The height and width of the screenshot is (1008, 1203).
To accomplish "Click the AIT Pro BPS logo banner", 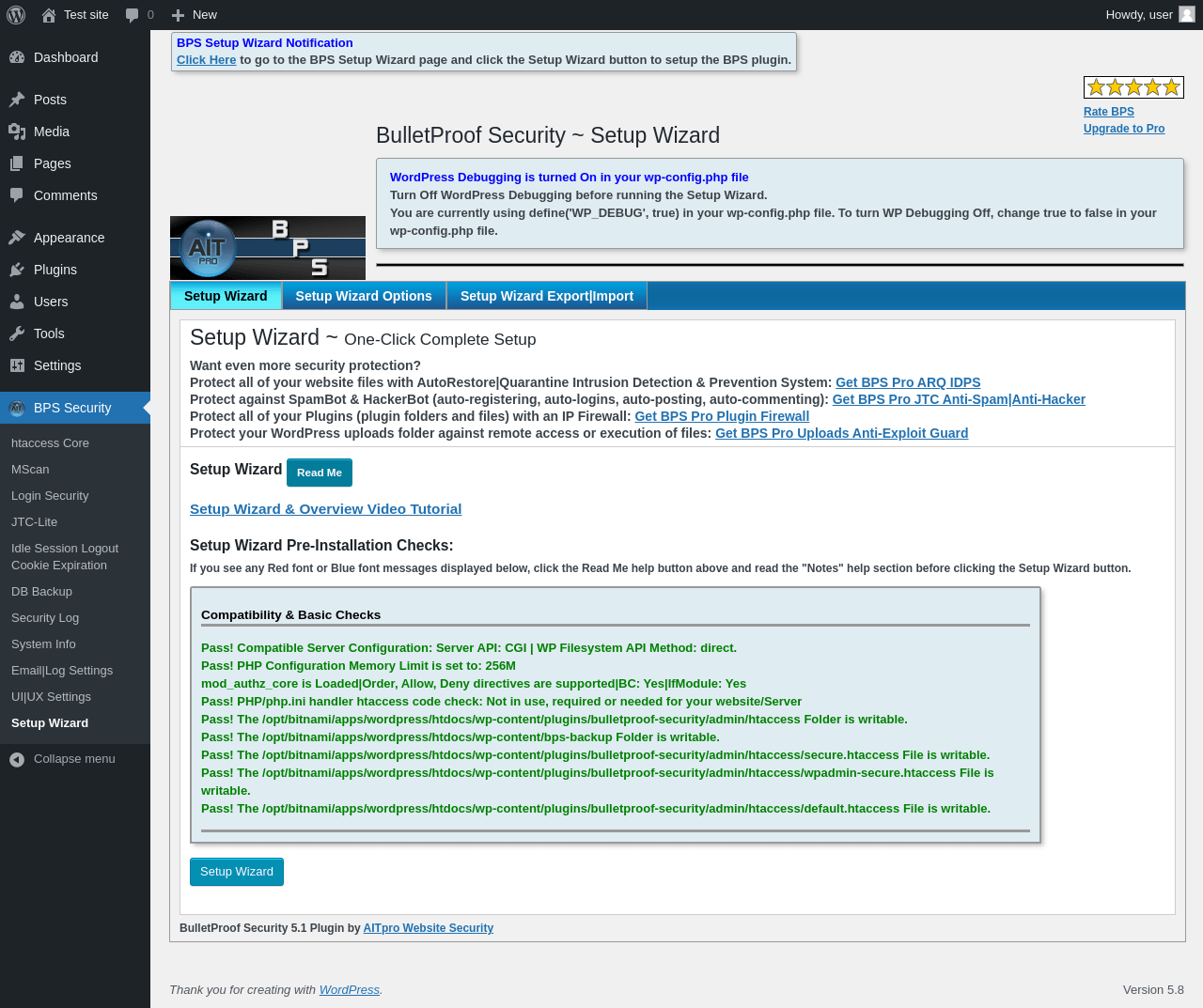I will pyautogui.click(x=268, y=248).
